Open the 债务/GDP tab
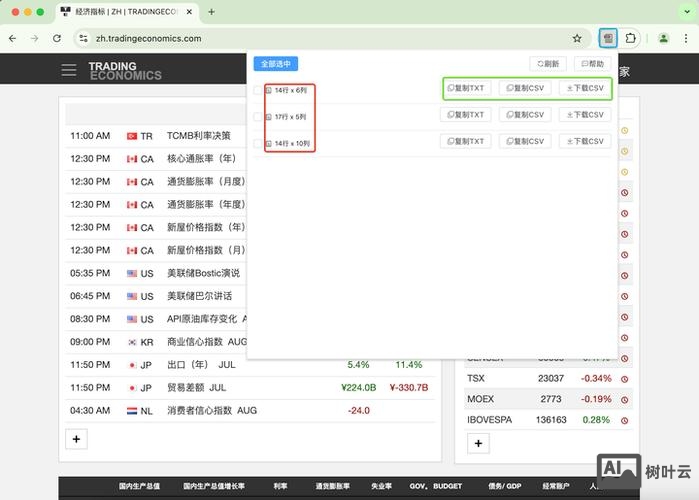 click(x=504, y=486)
